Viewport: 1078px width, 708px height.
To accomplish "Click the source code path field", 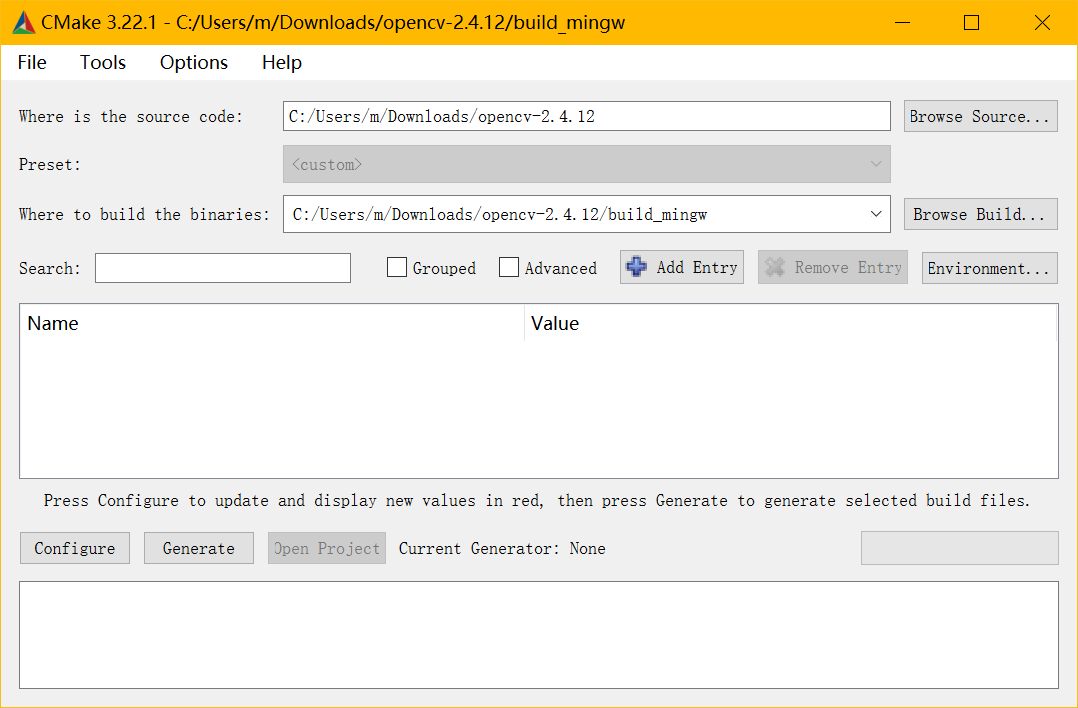I will (586, 116).
